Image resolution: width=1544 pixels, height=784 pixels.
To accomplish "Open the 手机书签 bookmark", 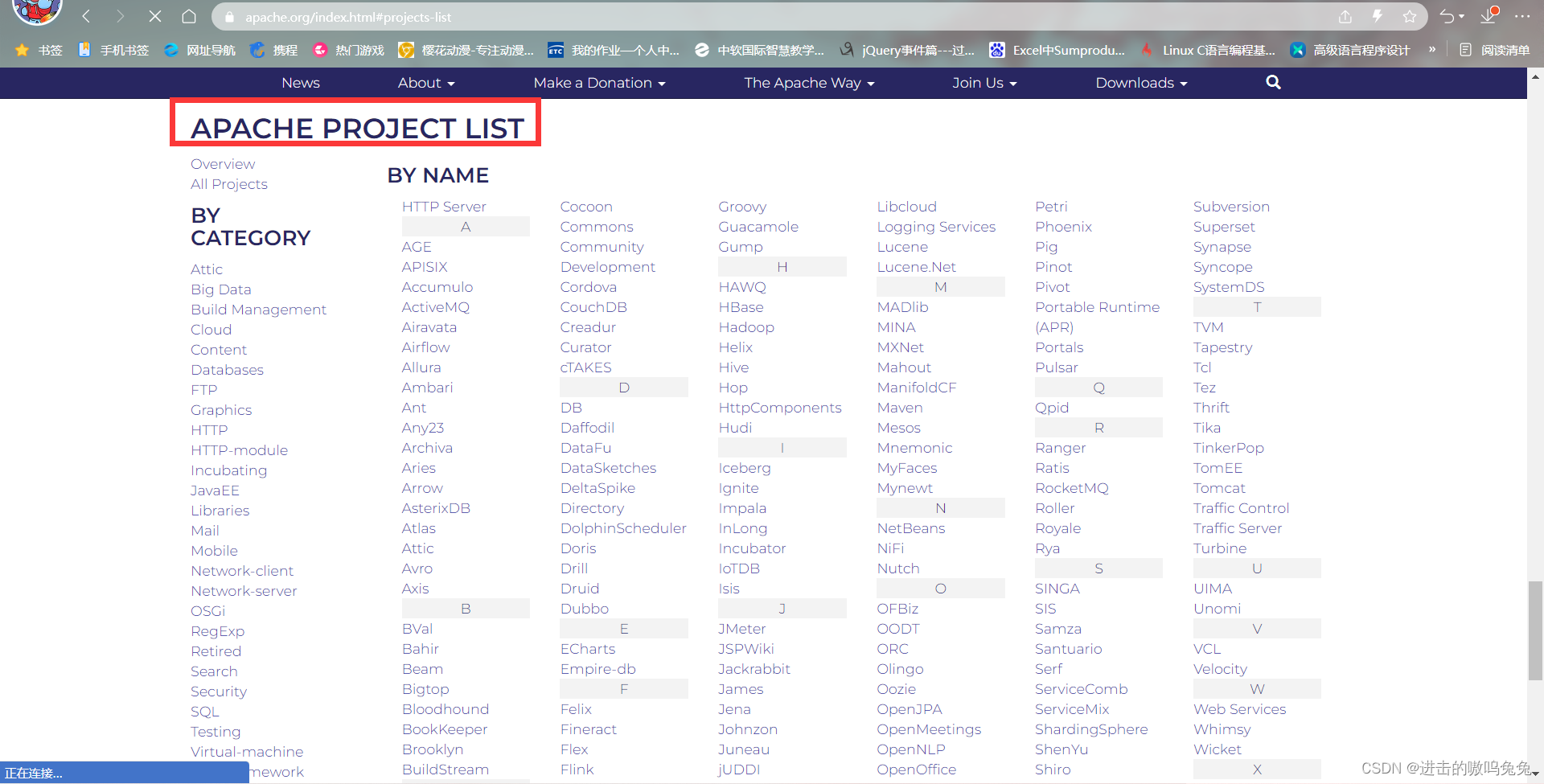I will tap(113, 50).
